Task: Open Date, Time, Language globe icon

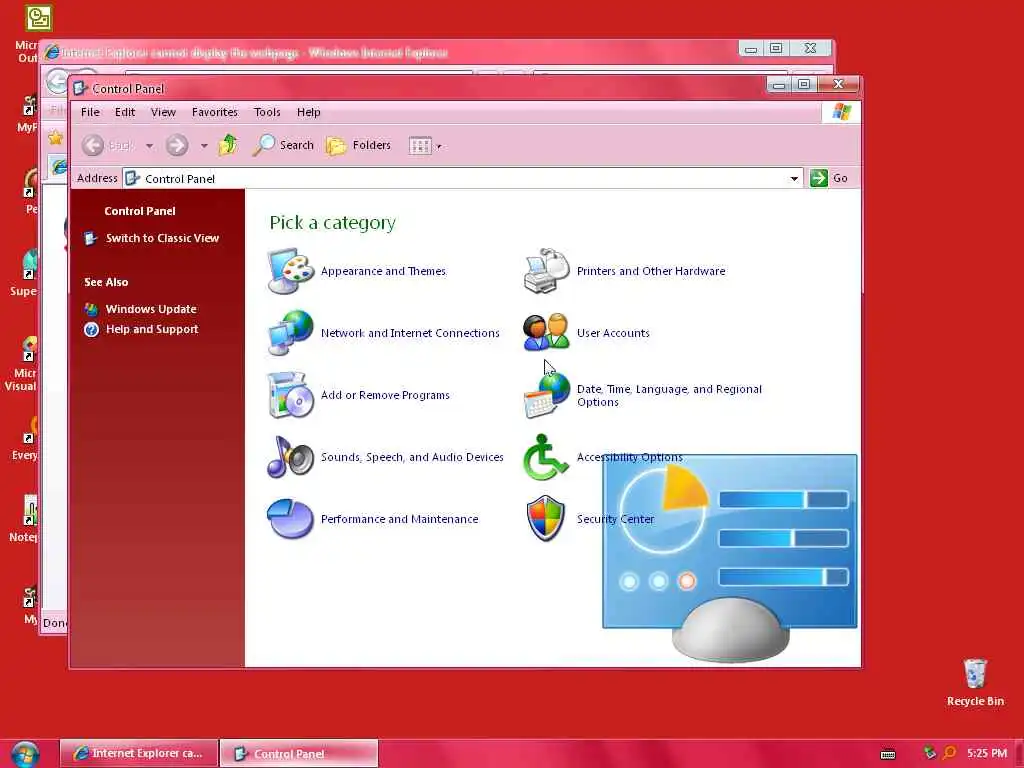Action: tap(547, 394)
